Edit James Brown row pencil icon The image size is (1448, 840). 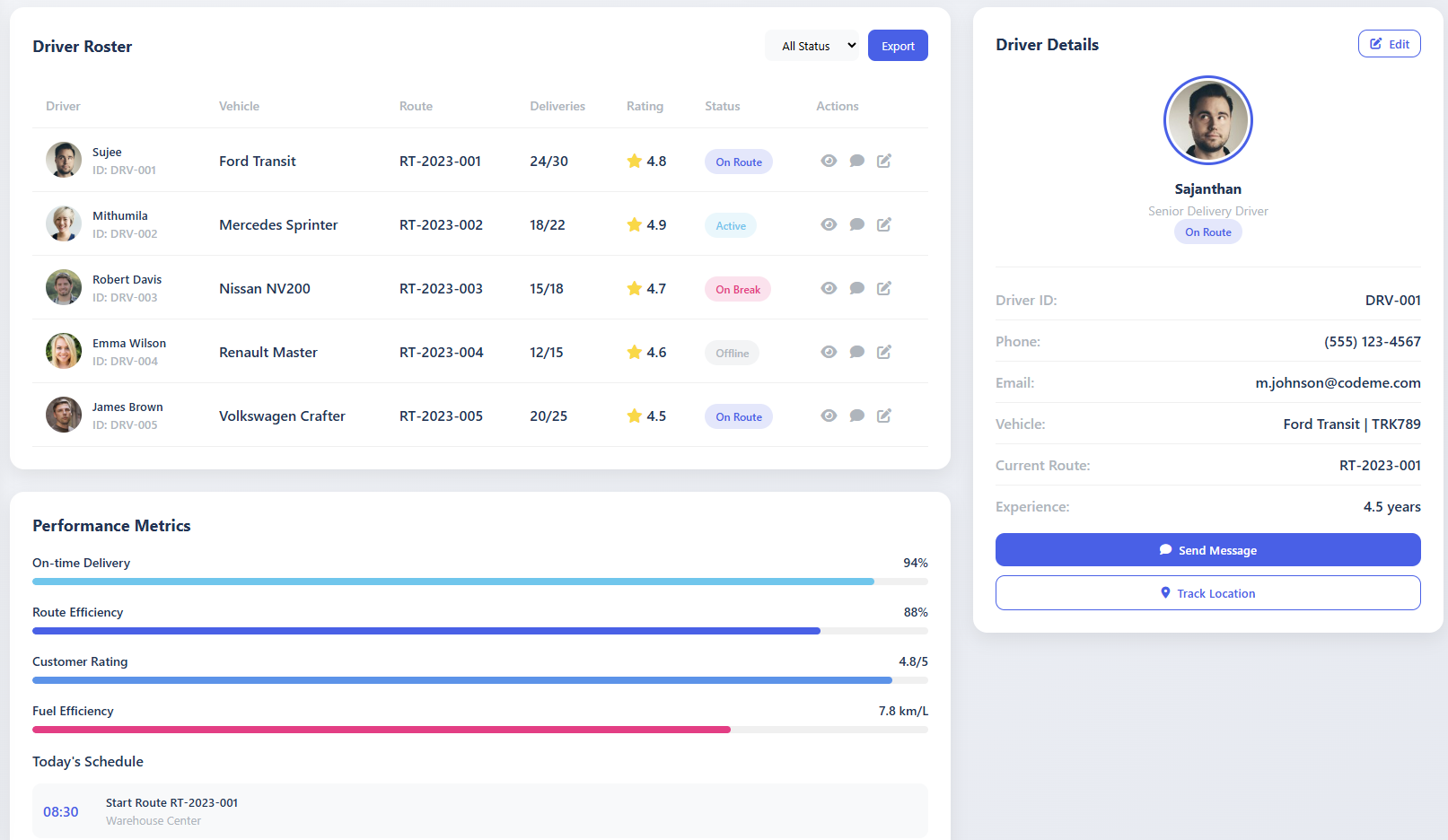884,416
